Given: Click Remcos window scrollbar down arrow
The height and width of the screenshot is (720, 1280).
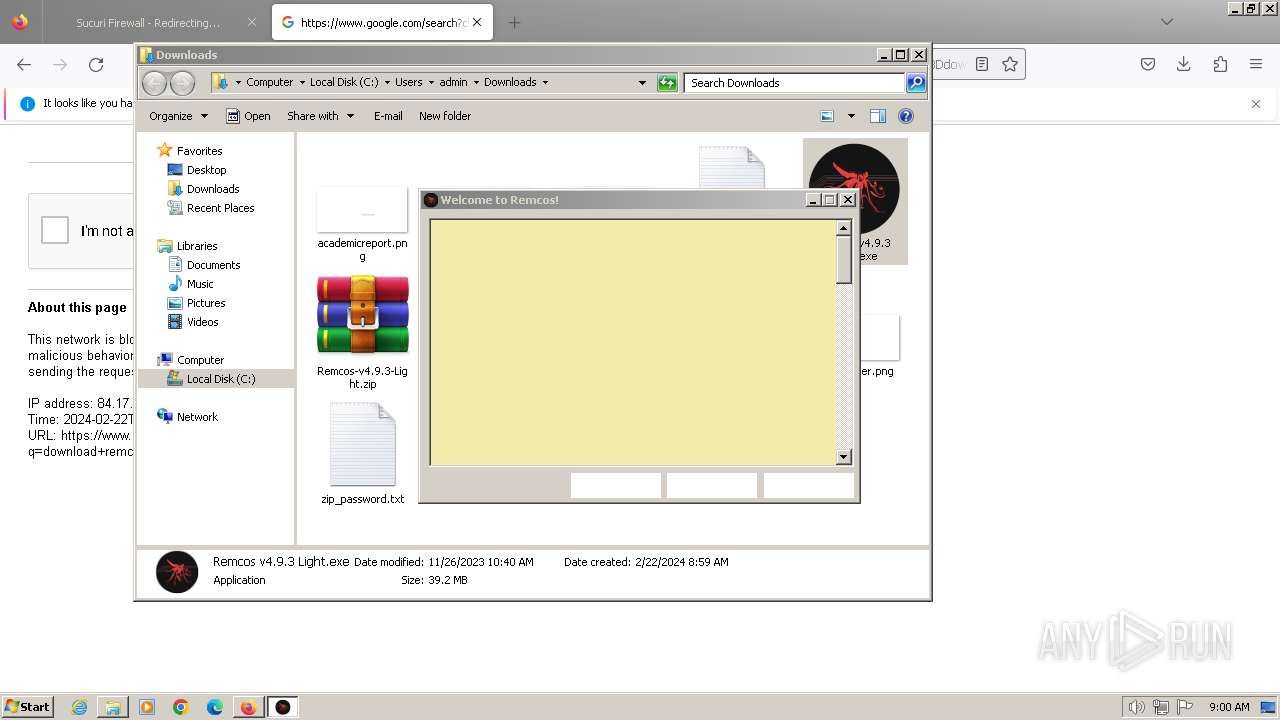Looking at the screenshot, I should click(x=843, y=457).
